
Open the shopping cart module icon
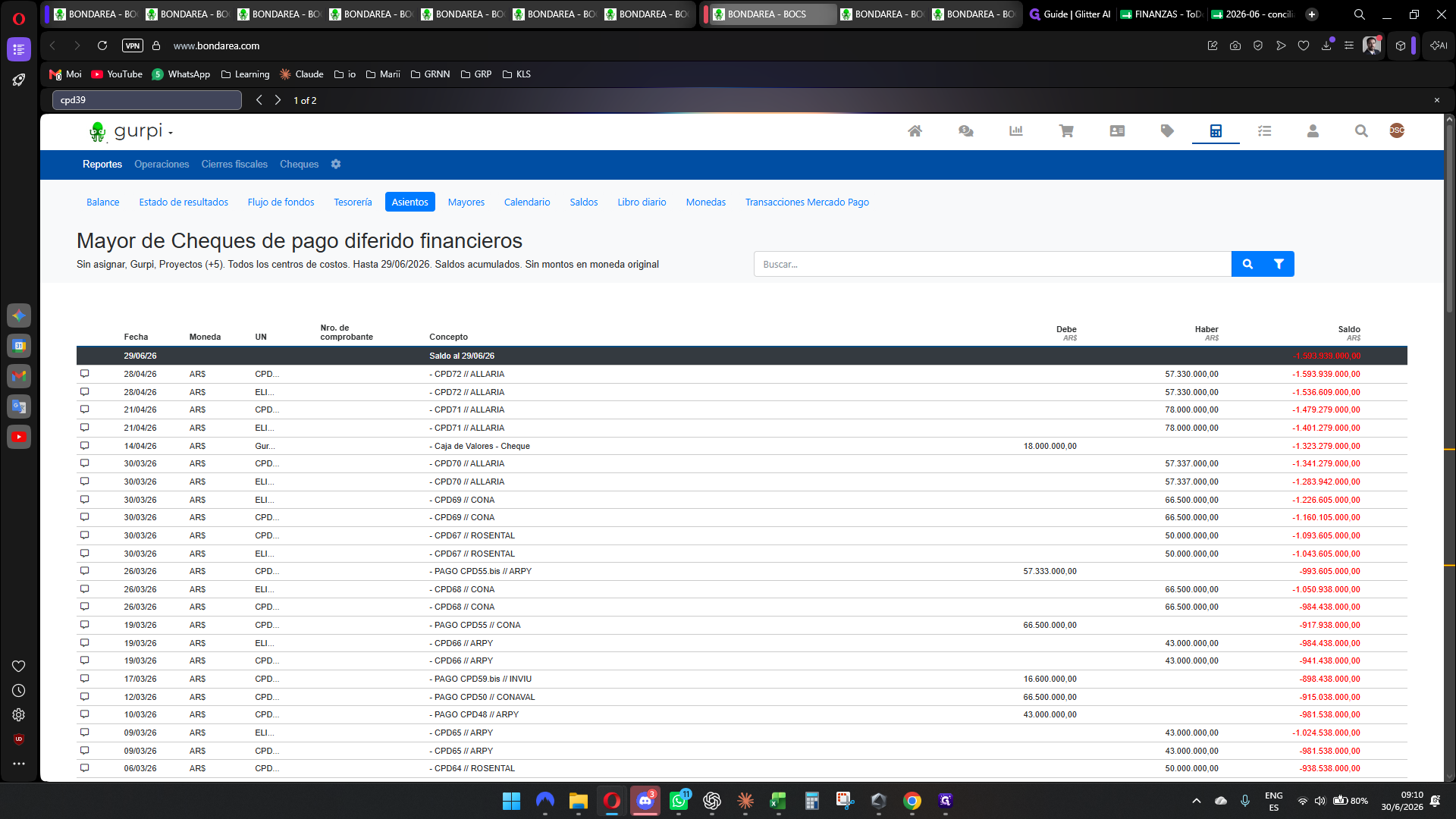pos(1066,131)
